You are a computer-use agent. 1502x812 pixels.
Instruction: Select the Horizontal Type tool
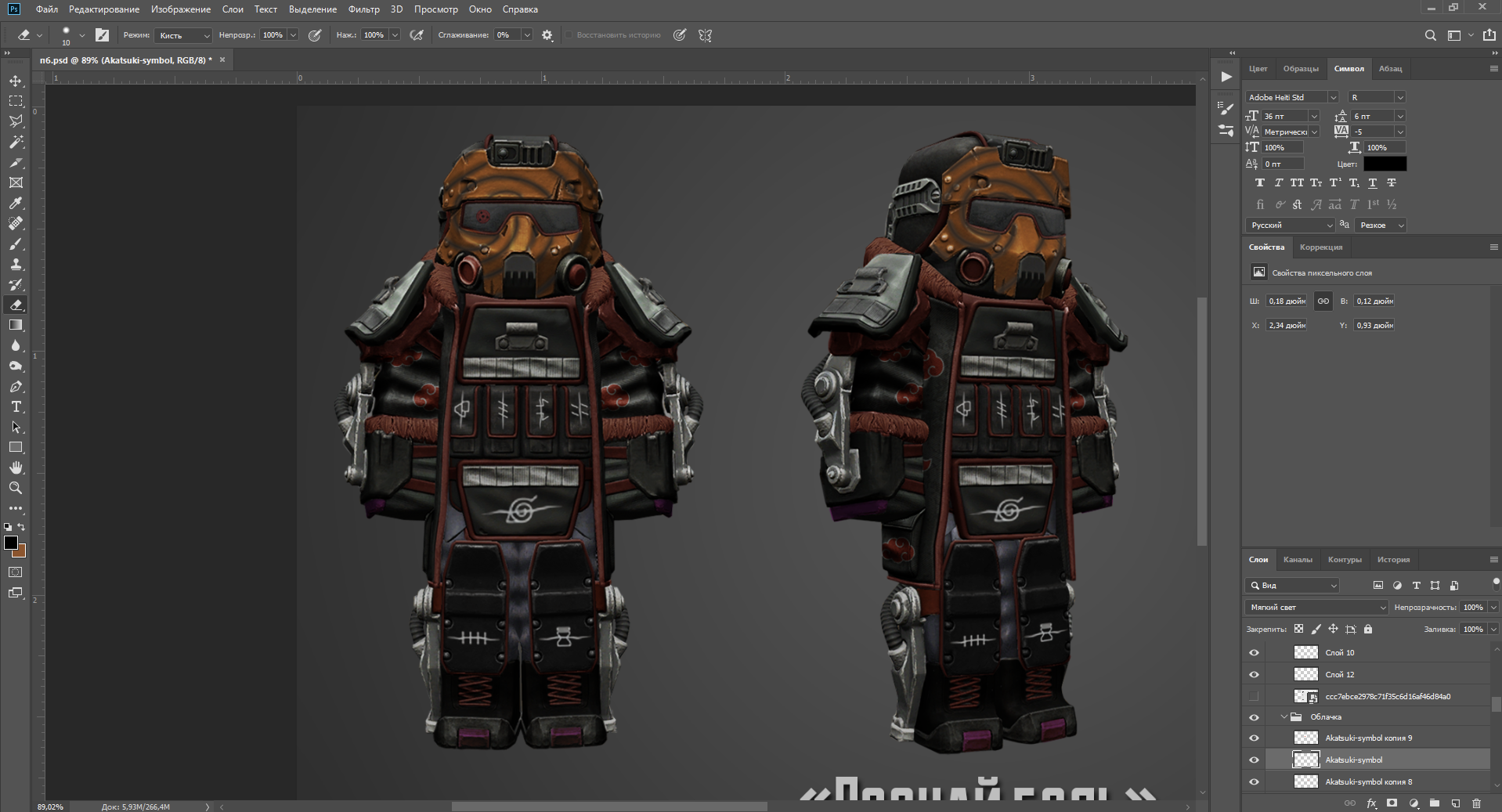(x=16, y=406)
